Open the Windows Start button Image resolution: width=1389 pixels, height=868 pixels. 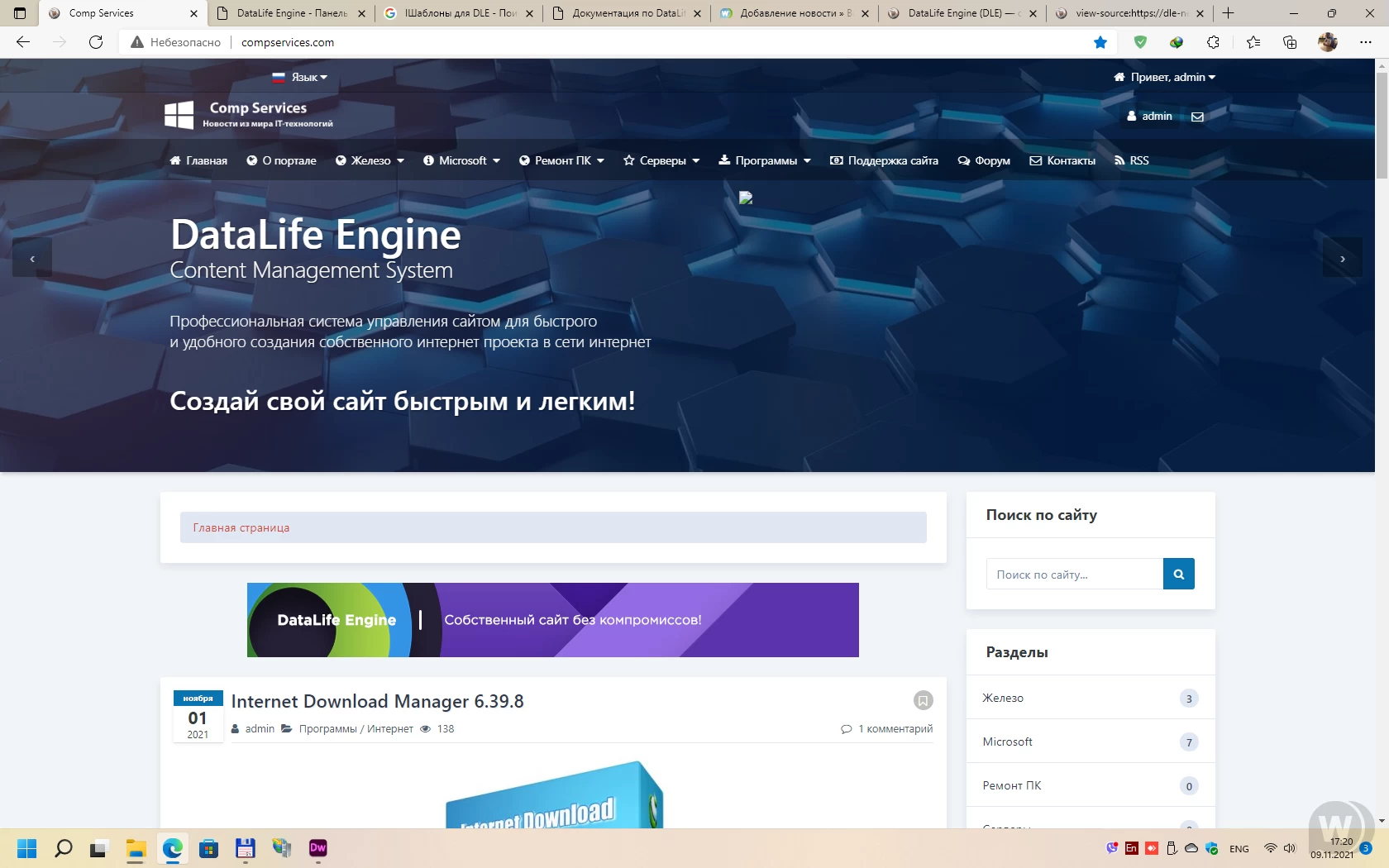pos(27,848)
